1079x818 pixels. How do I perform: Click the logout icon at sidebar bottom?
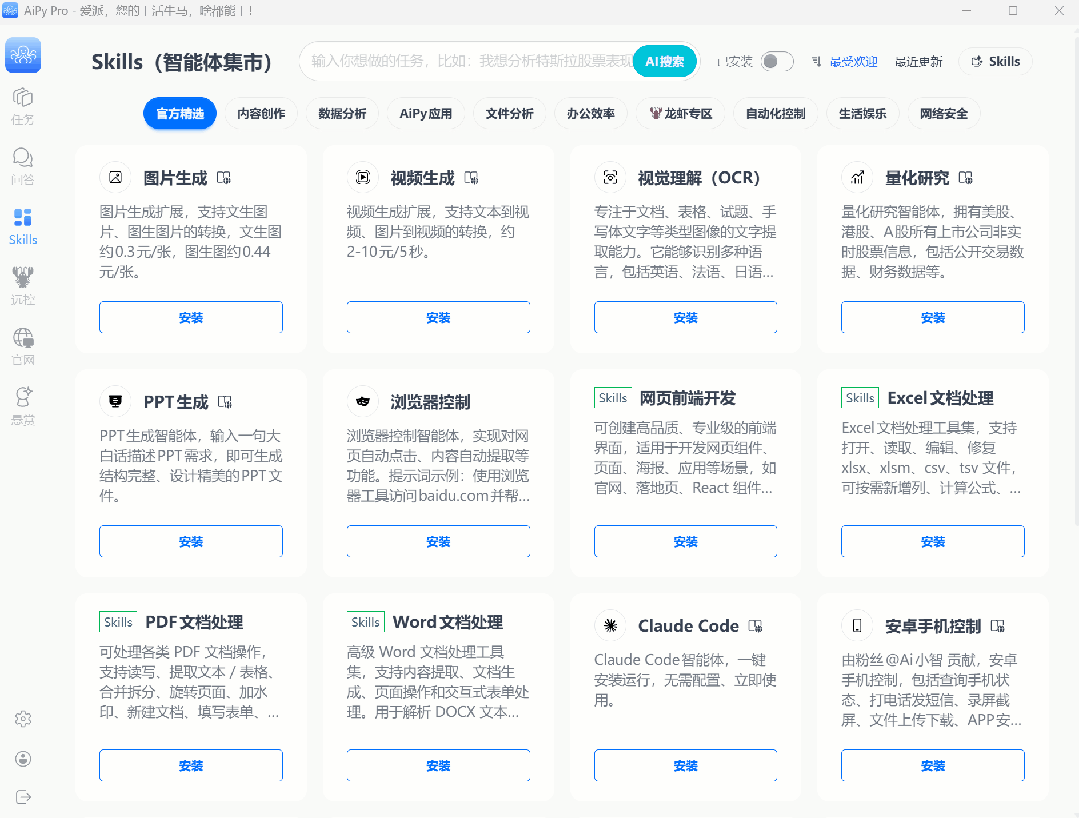23,797
